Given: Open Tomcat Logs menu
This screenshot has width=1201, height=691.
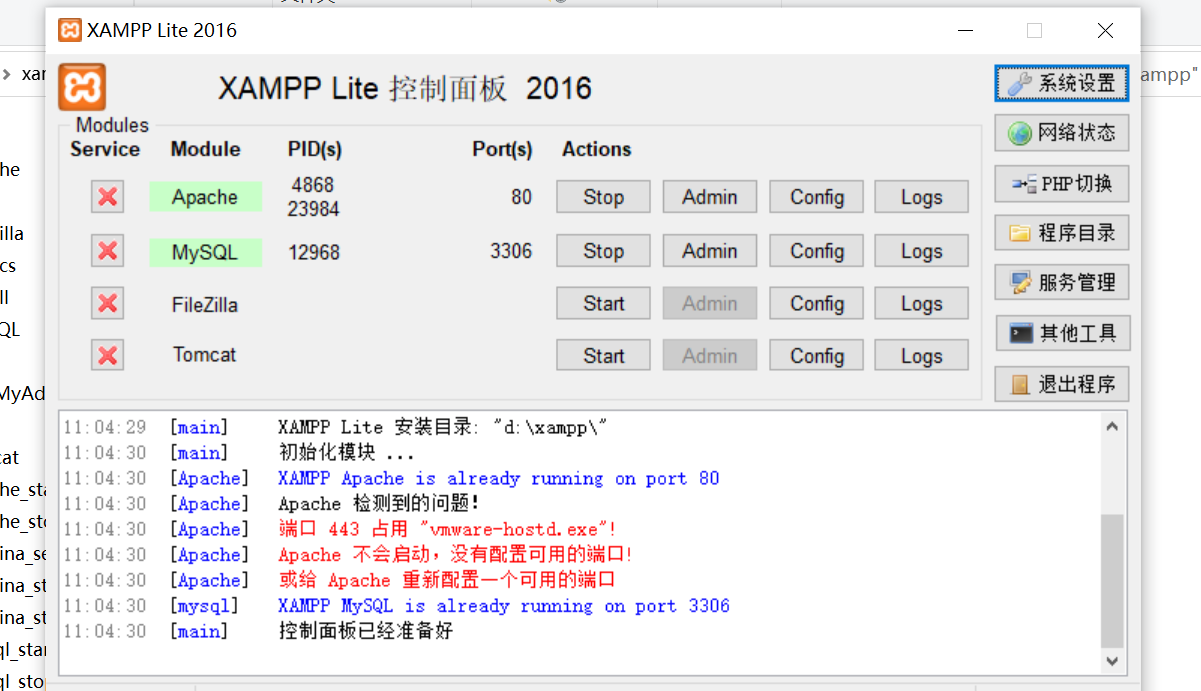Looking at the screenshot, I should (x=921, y=355).
